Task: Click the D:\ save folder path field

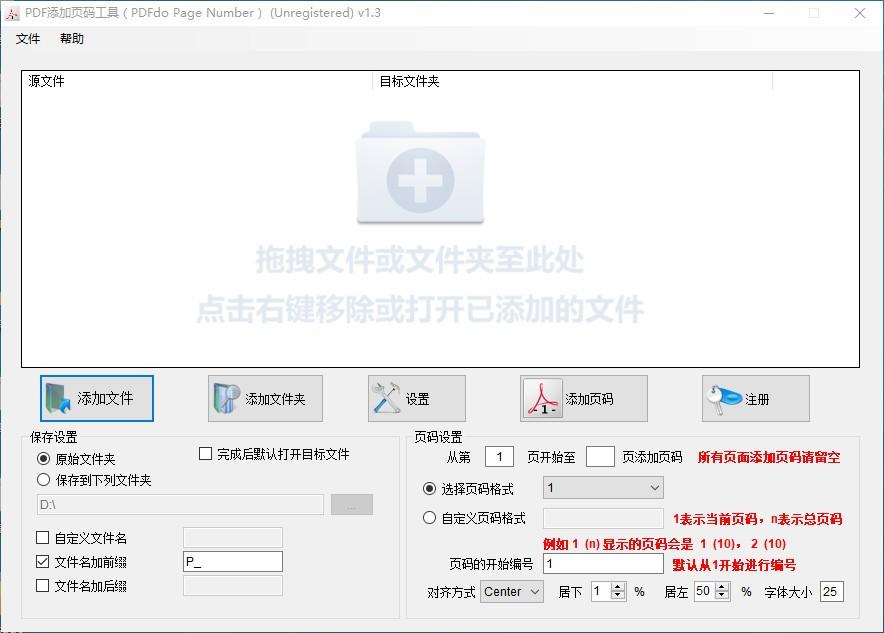Action: 180,504
